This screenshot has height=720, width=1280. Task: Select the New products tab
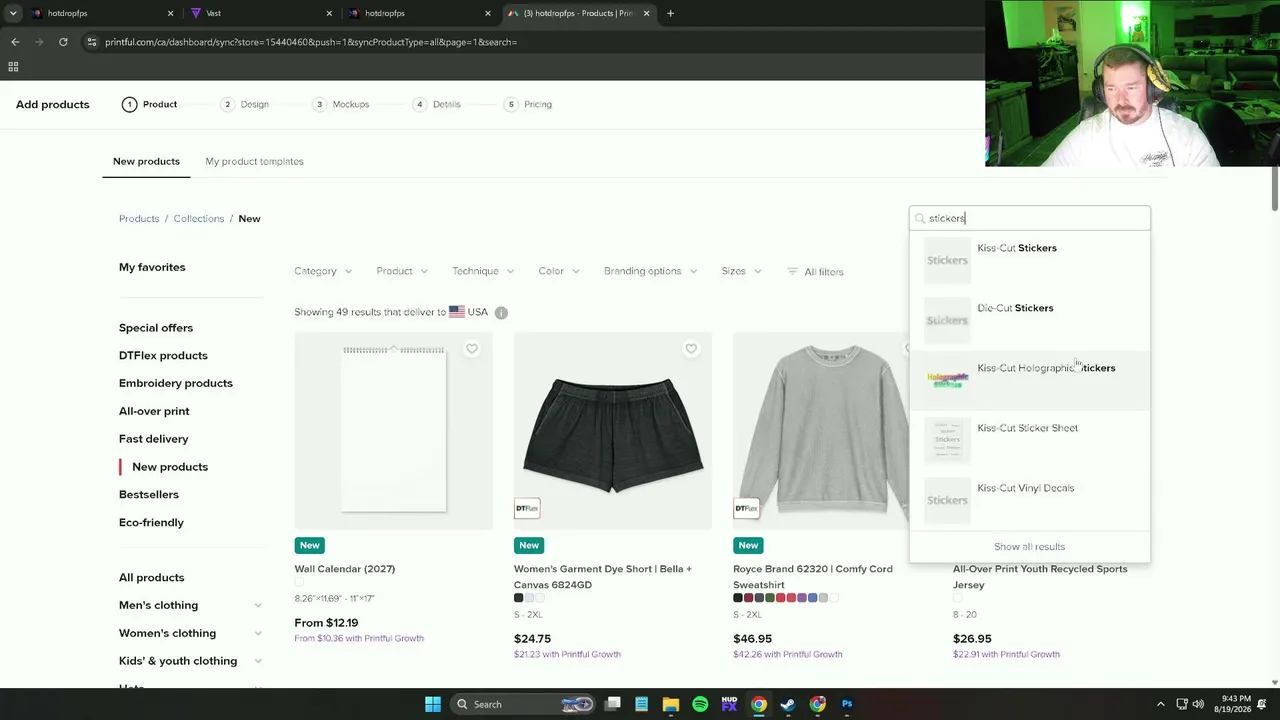click(146, 161)
